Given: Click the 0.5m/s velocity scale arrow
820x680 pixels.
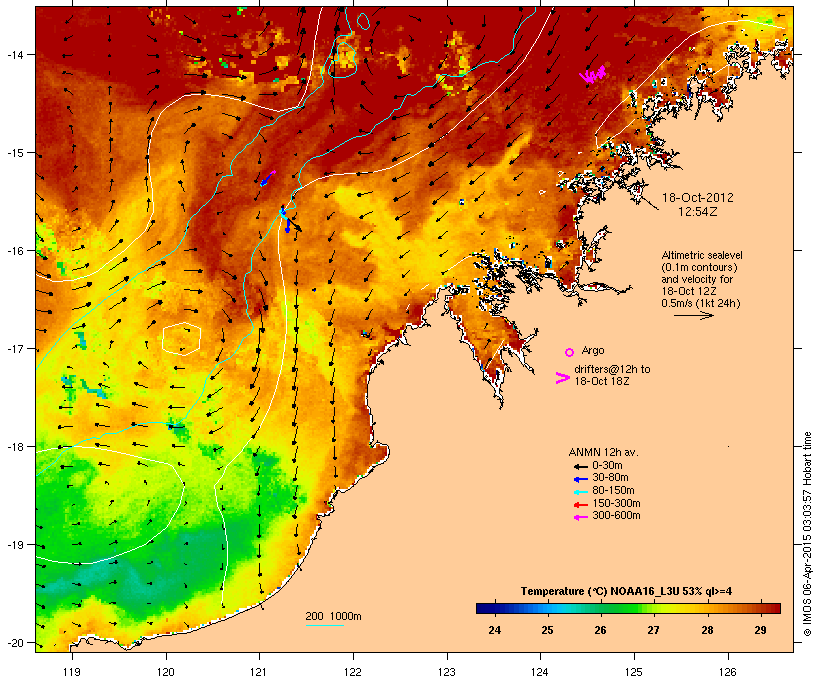Looking at the screenshot, I should [693, 315].
